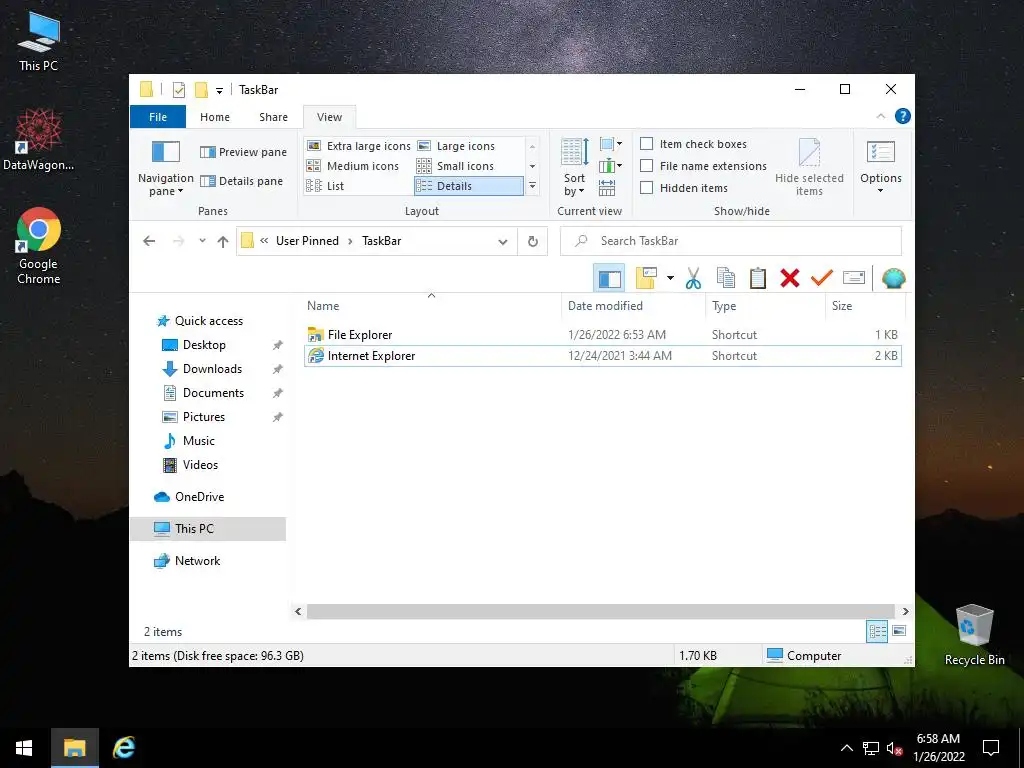This screenshot has width=1024, height=768.
Task: Open the Group by dropdown icon
Action: pos(611,144)
